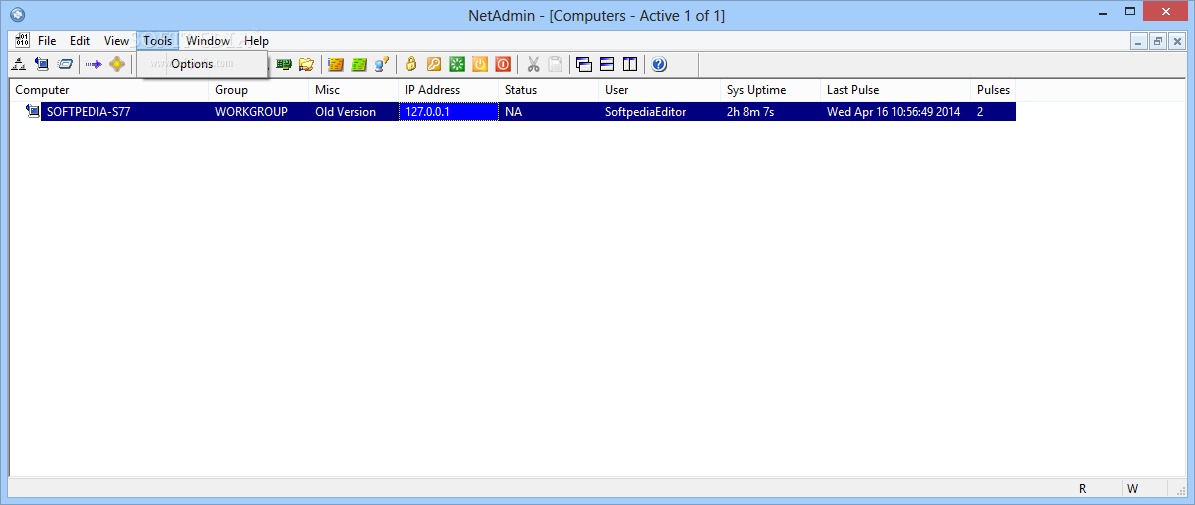1195x505 pixels.
Task: Click the Old Version cell
Action: point(354,112)
